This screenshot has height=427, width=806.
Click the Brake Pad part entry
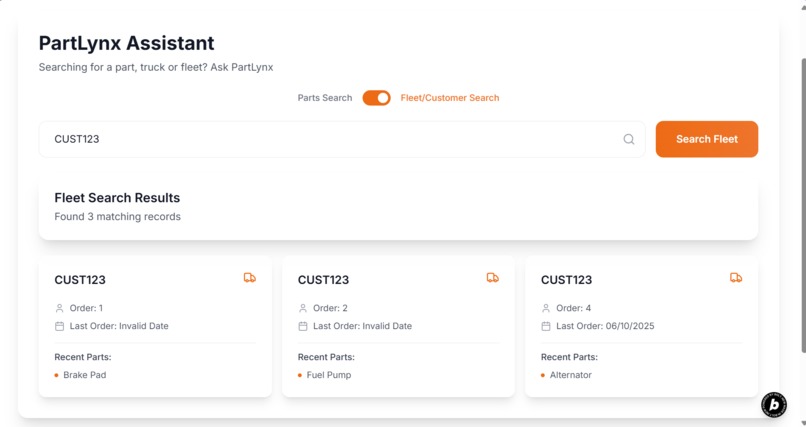(x=85, y=375)
